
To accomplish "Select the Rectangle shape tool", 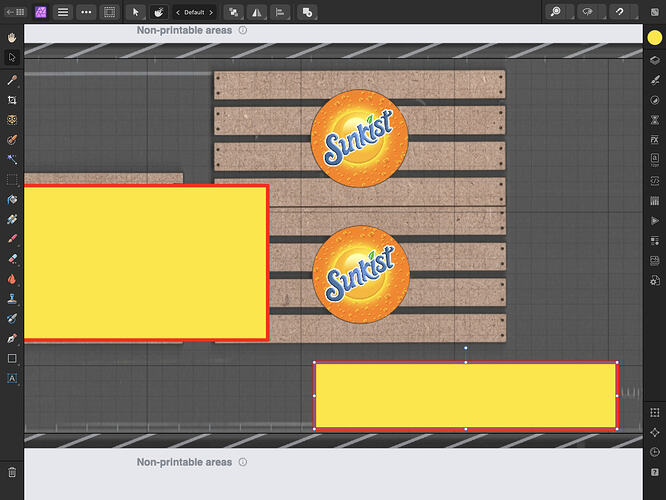I will pos(12,358).
